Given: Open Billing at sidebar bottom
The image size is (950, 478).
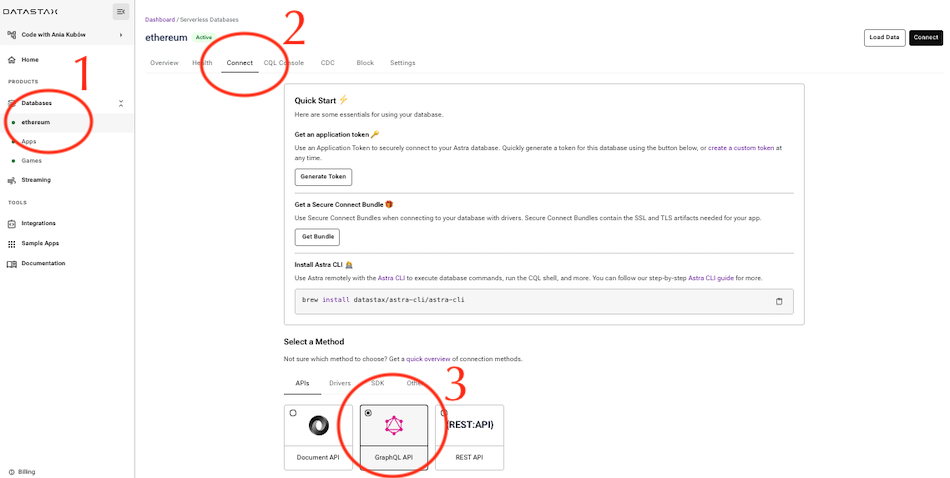Looking at the screenshot, I should pyautogui.click(x=27, y=472).
